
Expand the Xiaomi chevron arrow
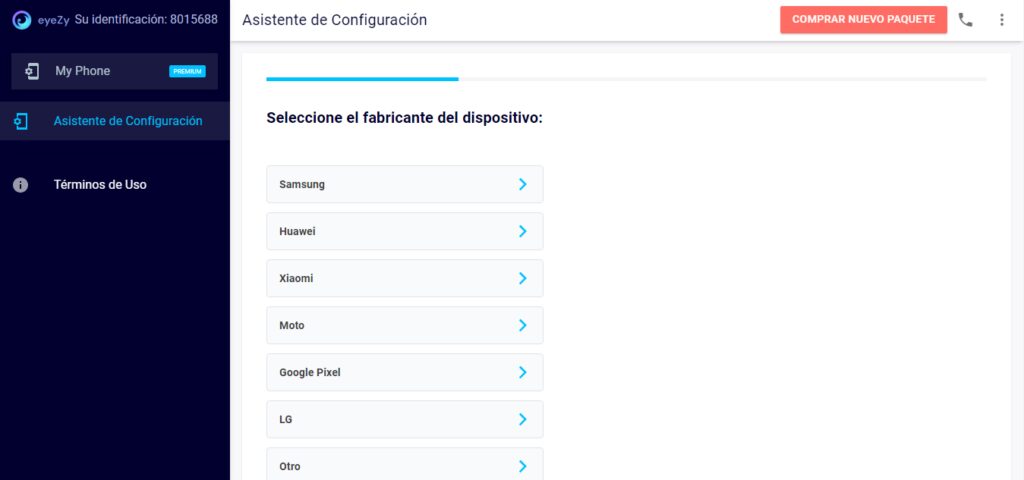(522, 278)
